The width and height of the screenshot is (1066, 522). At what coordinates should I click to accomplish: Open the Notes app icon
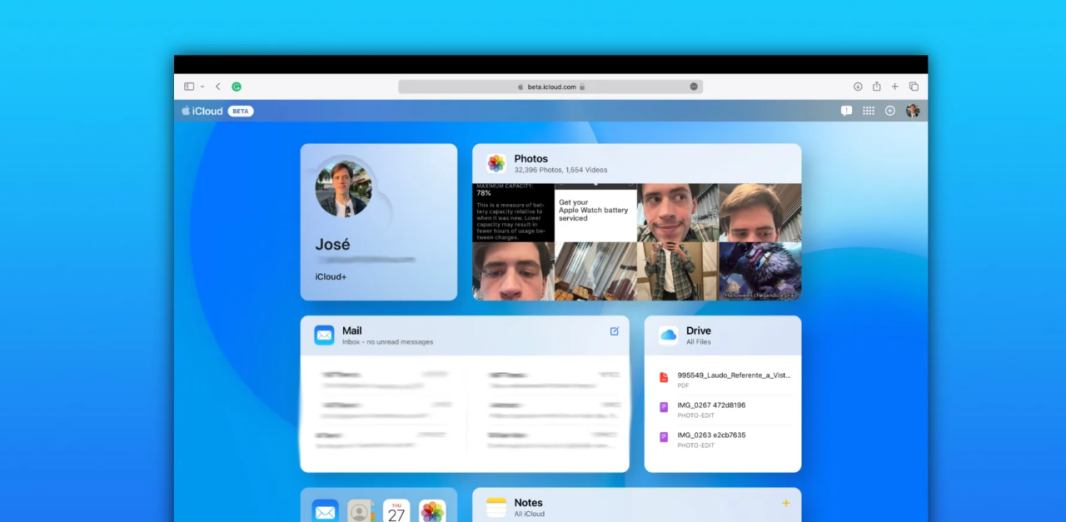click(x=496, y=507)
